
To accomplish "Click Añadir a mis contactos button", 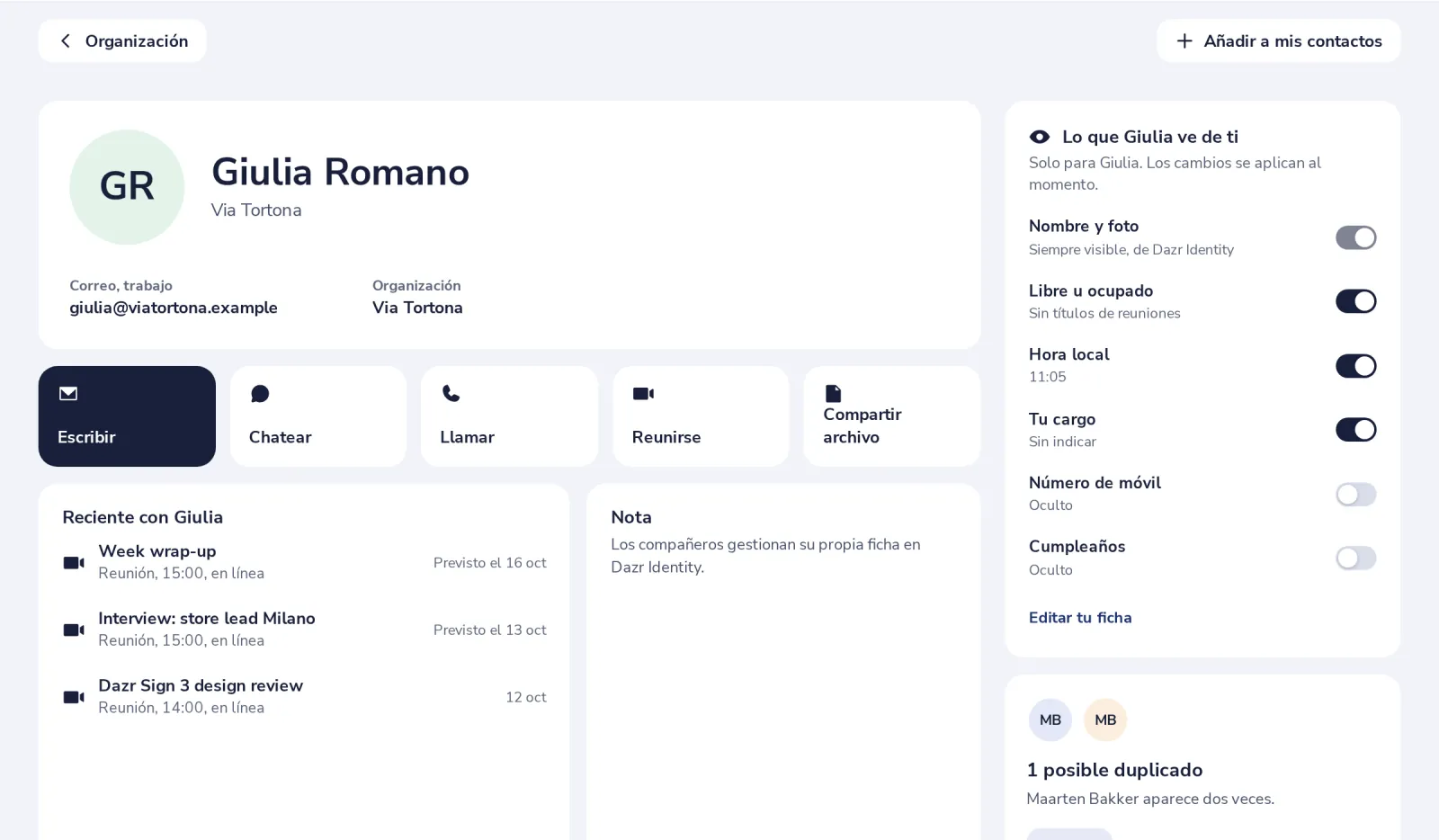I will (x=1279, y=41).
